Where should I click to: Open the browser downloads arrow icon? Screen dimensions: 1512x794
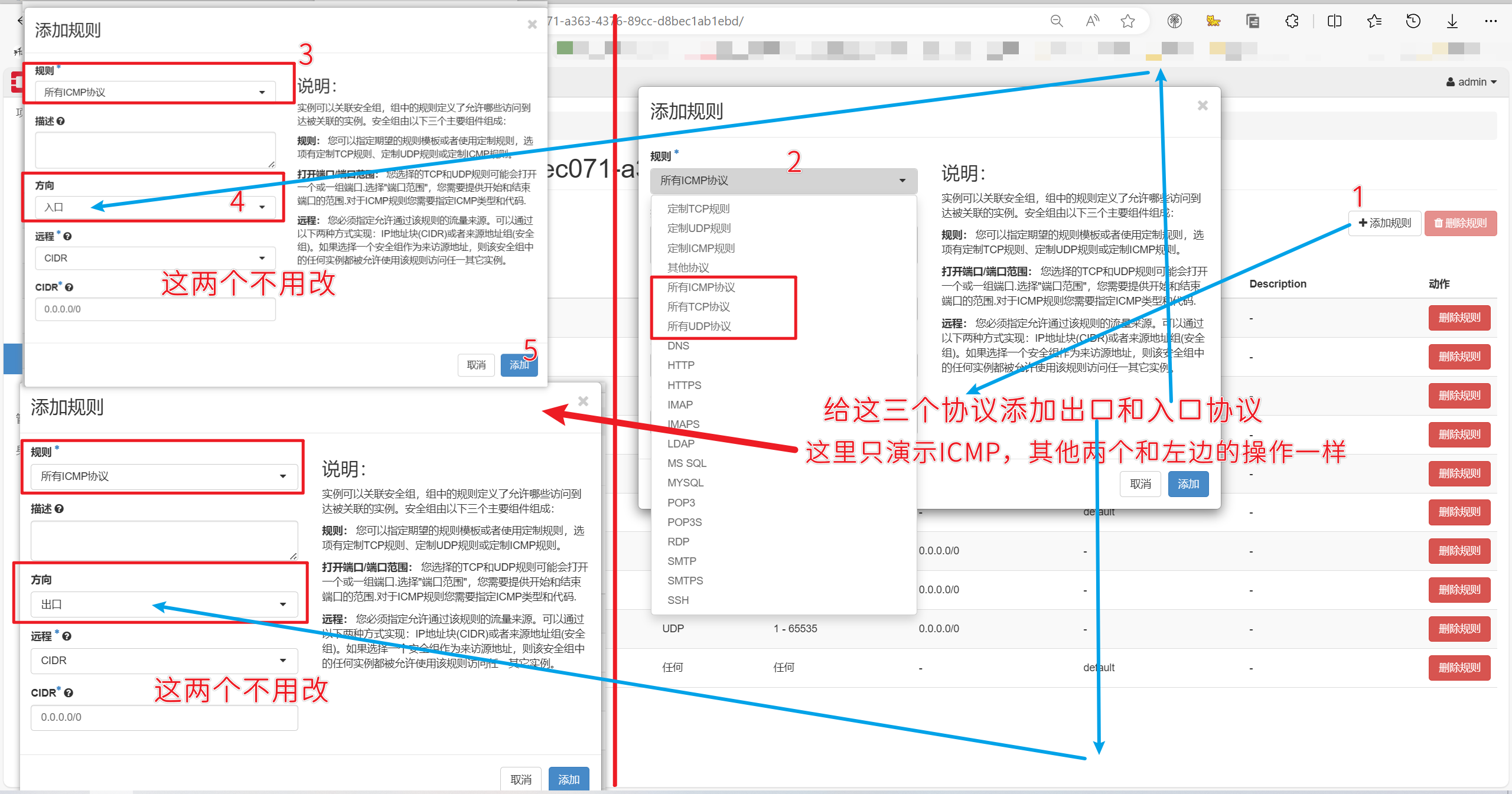pyautogui.click(x=1452, y=21)
